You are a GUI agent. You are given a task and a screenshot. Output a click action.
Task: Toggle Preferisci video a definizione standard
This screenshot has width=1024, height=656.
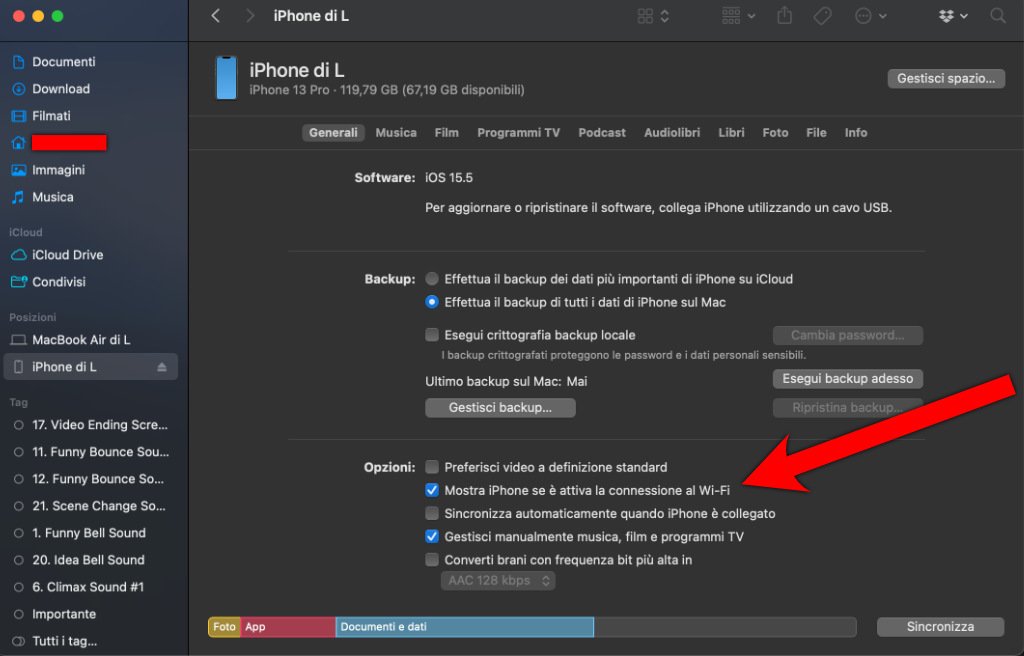[x=432, y=467]
